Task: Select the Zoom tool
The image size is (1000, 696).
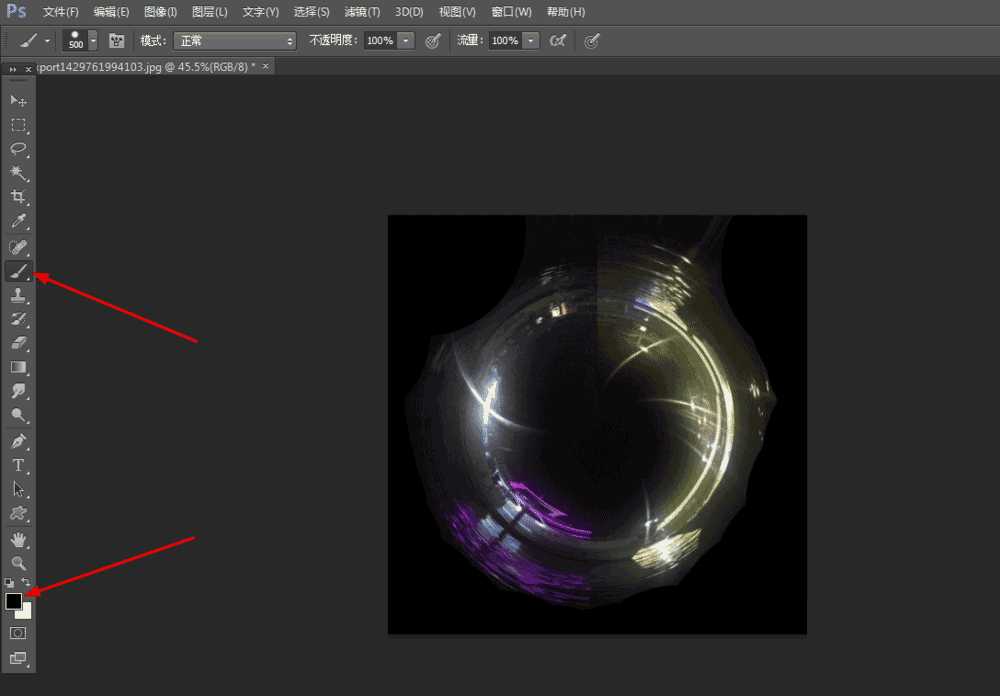Action: click(17, 563)
